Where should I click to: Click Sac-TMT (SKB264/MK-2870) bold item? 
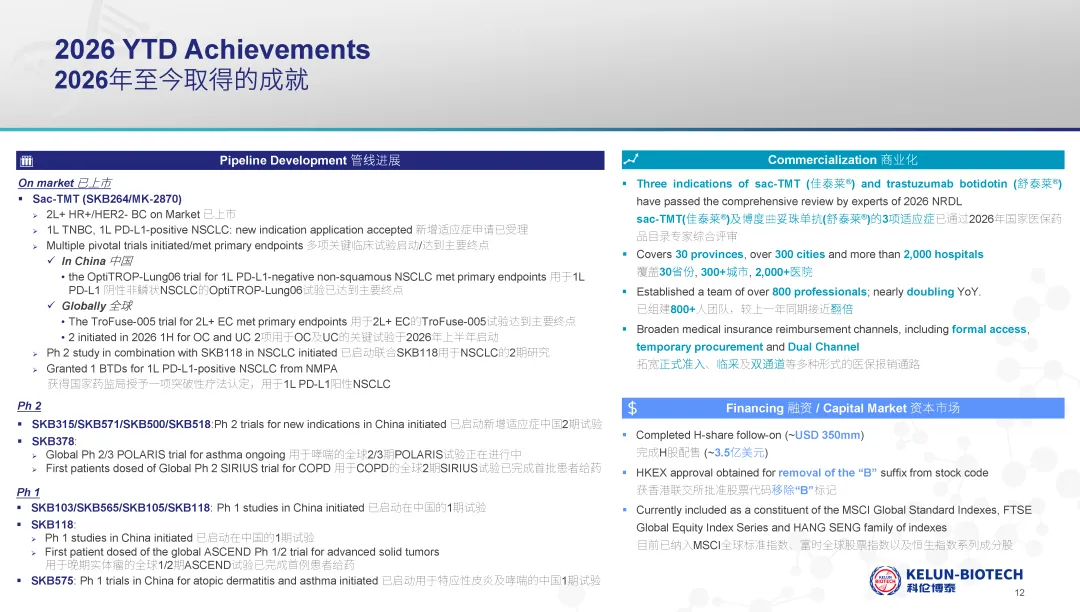[x=107, y=199]
